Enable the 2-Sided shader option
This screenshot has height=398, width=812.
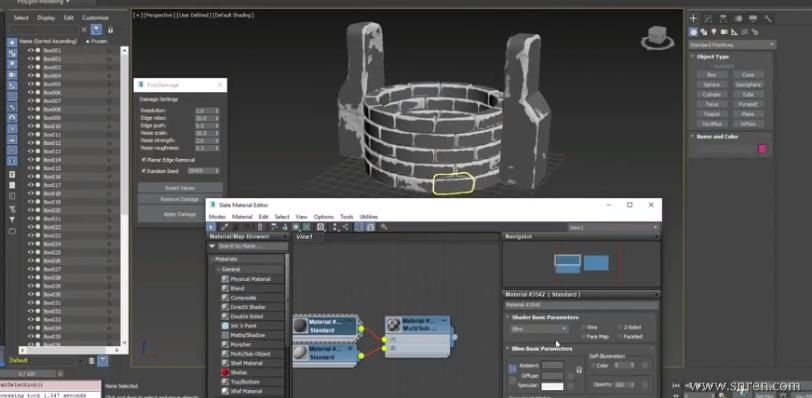pos(620,327)
